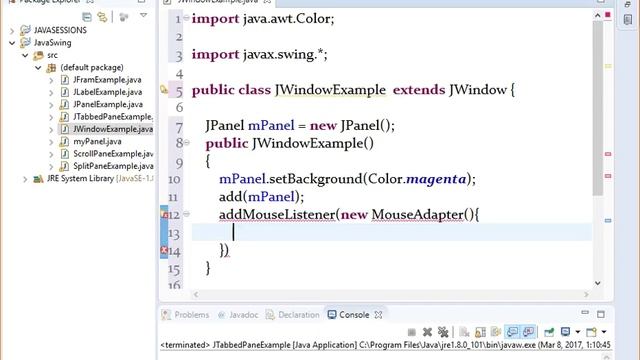Image resolution: width=640 pixels, height=360 pixels.
Task: Click the default package icon
Action: click(x=51, y=67)
